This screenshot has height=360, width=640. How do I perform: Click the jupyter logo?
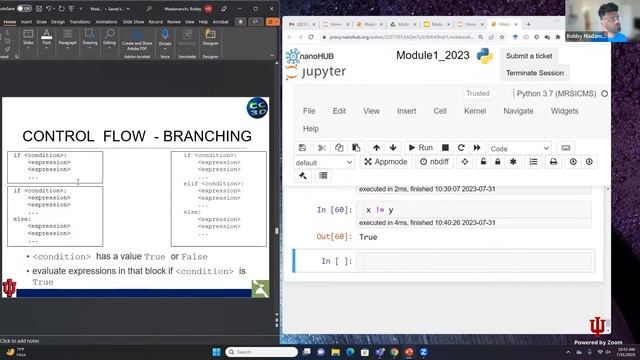pos(316,72)
